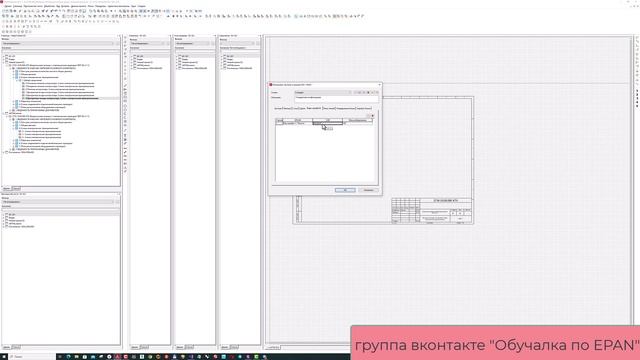Select the highlighted cell in the dialog table
This screenshot has height=360, width=640.
(327, 122)
